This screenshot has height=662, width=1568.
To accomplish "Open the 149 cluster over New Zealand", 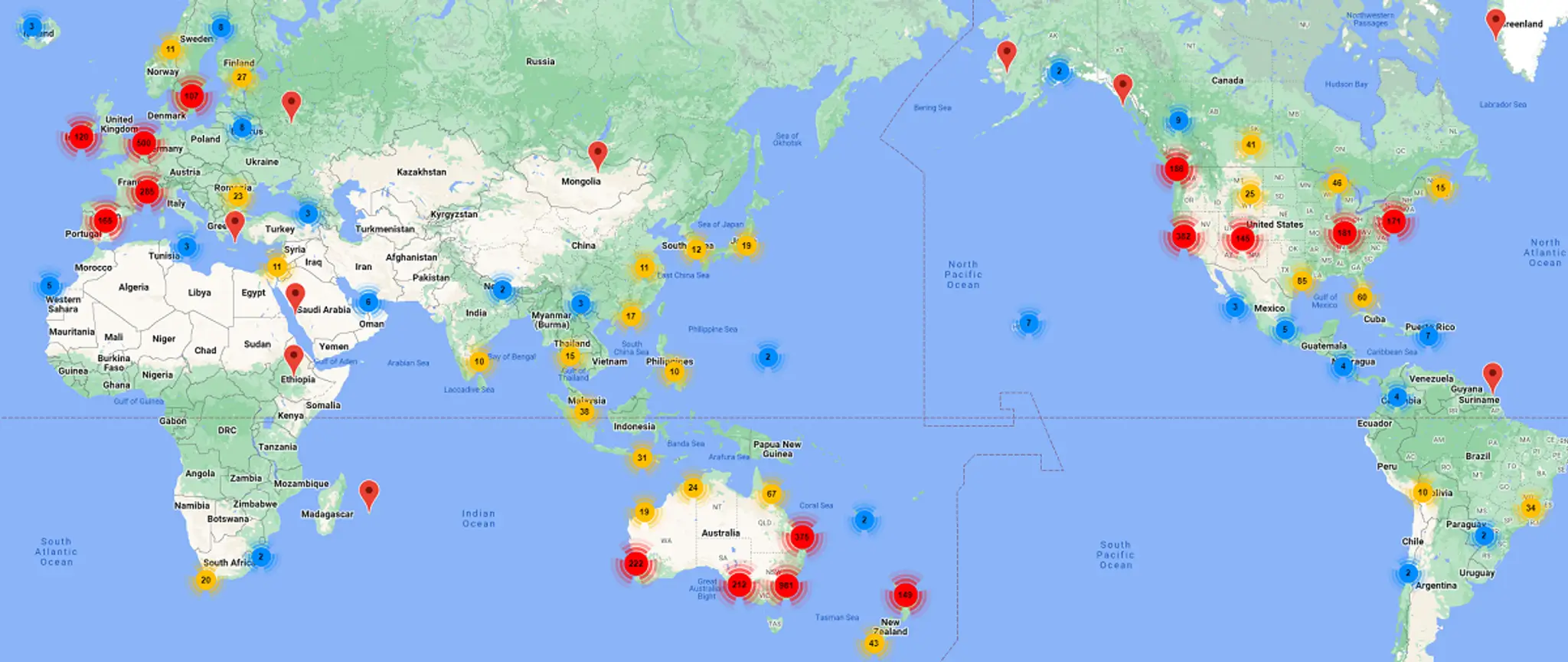I will point(905,595).
